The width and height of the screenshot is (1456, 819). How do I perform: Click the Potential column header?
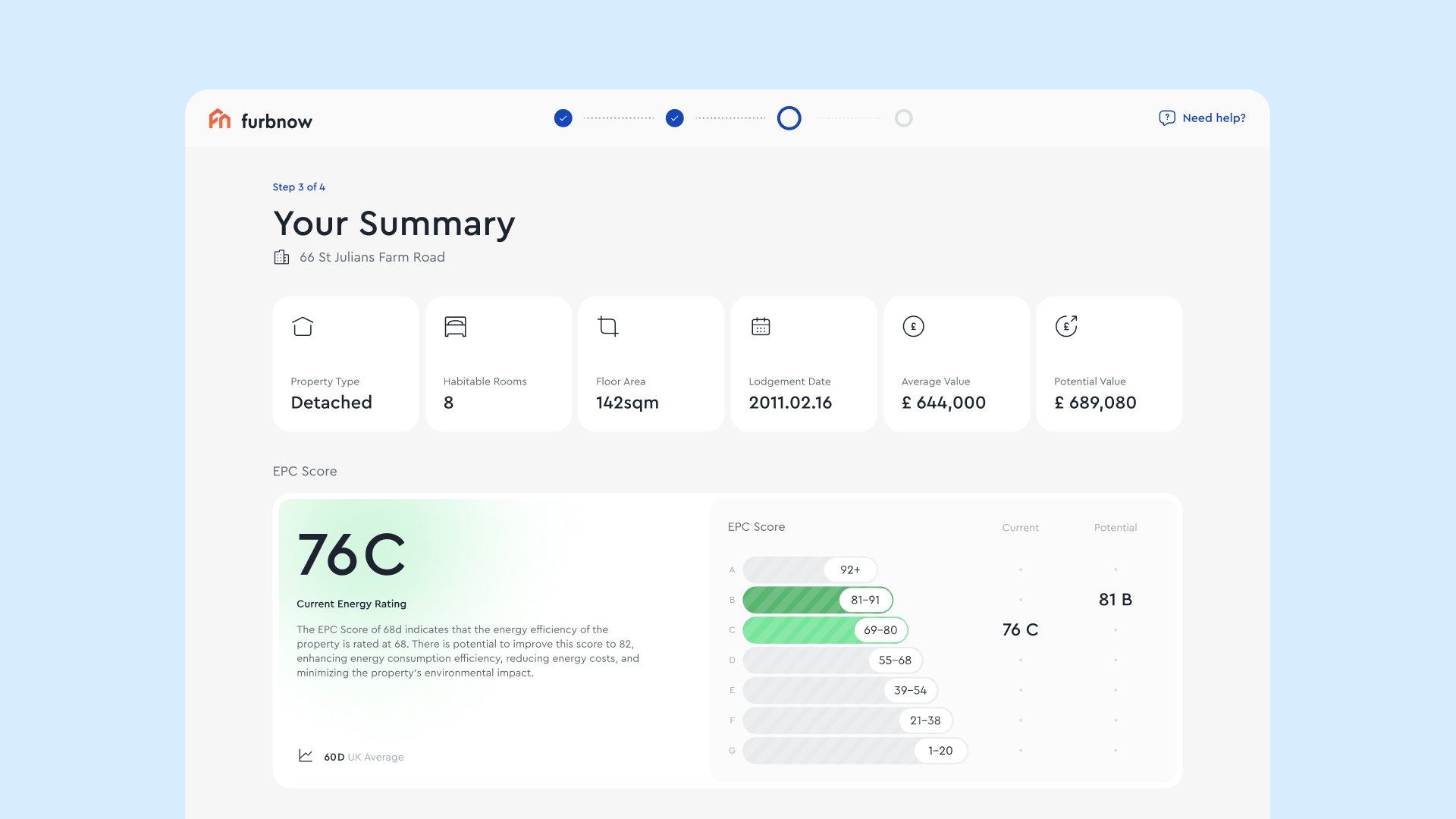click(1116, 528)
